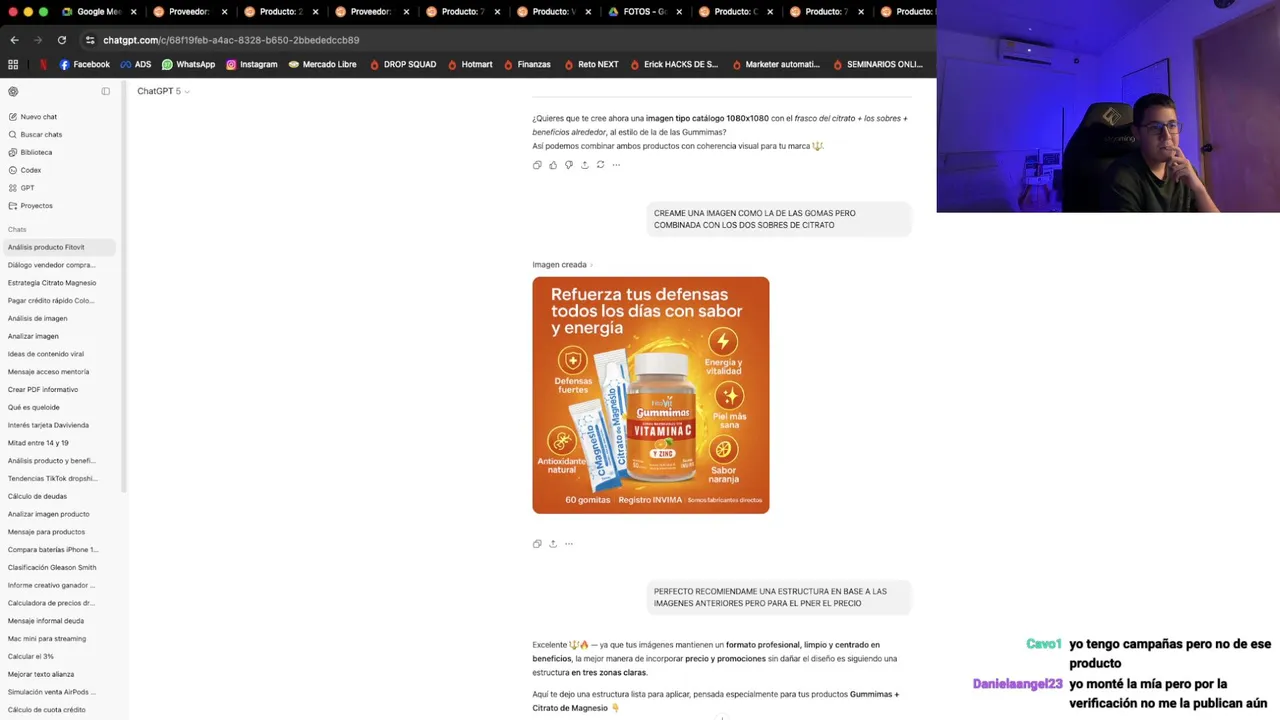The height and width of the screenshot is (720, 1280).
Task: Open Erick HACKS DE S... bookmark
Action: point(673,64)
